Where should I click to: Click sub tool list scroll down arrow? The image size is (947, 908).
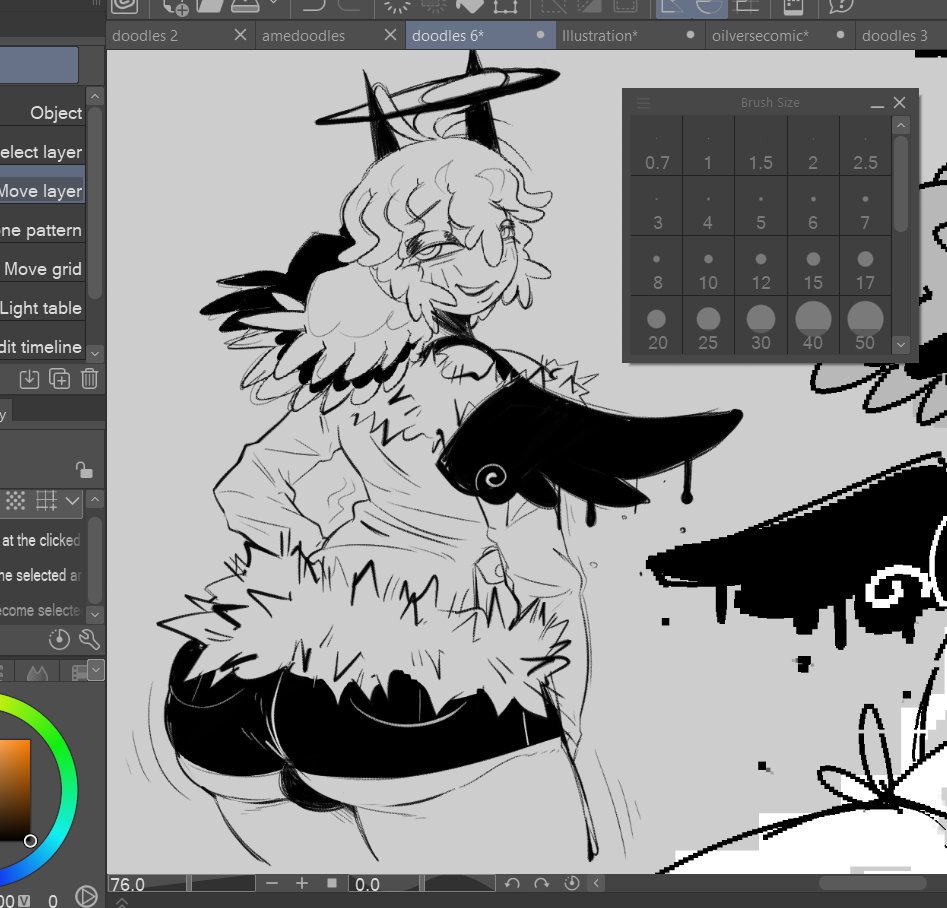(x=95, y=353)
